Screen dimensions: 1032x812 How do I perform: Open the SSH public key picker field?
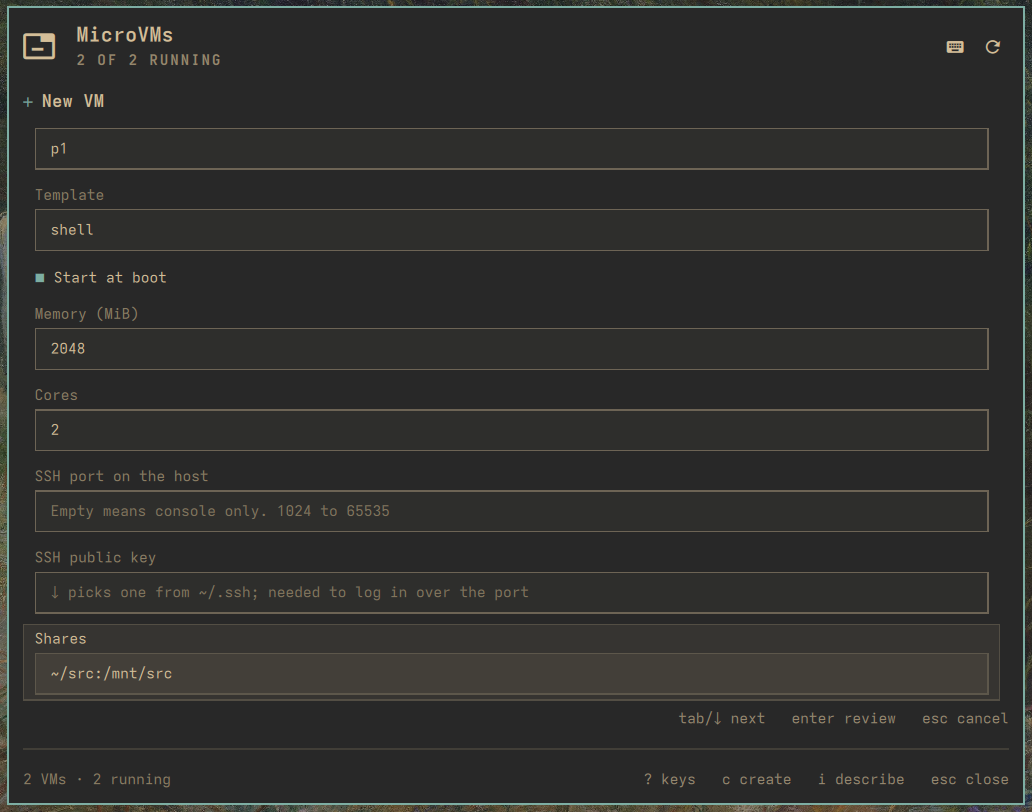(511, 592)
